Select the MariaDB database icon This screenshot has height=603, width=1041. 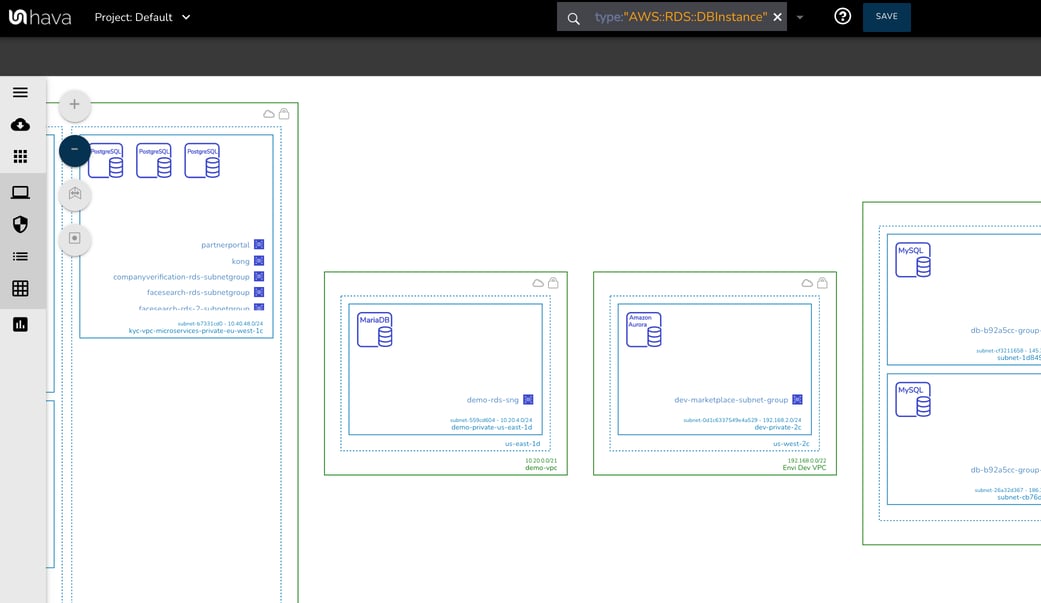click(x=374, y=329)
